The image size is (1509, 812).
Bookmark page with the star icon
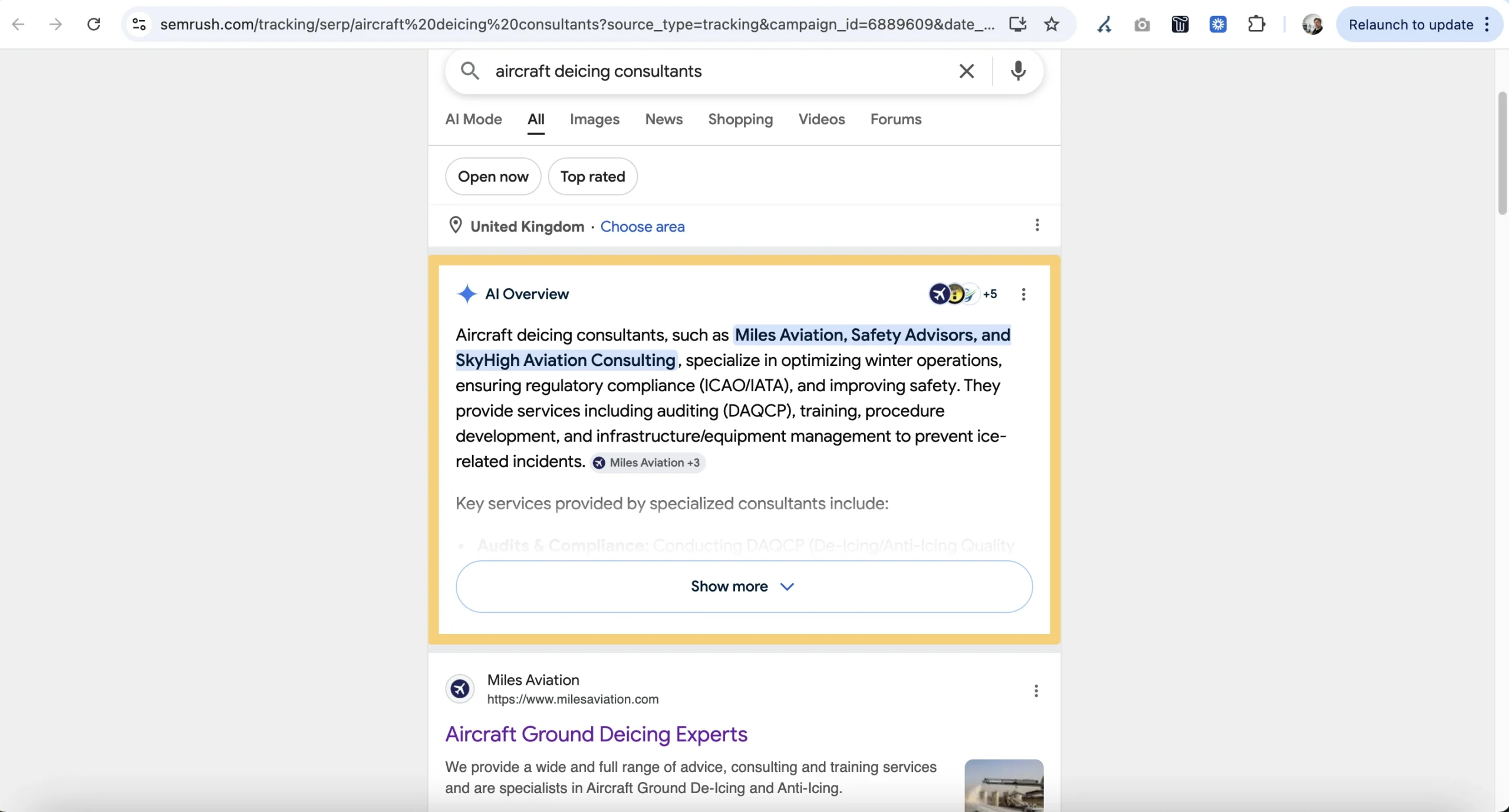tap(1052, 24)
